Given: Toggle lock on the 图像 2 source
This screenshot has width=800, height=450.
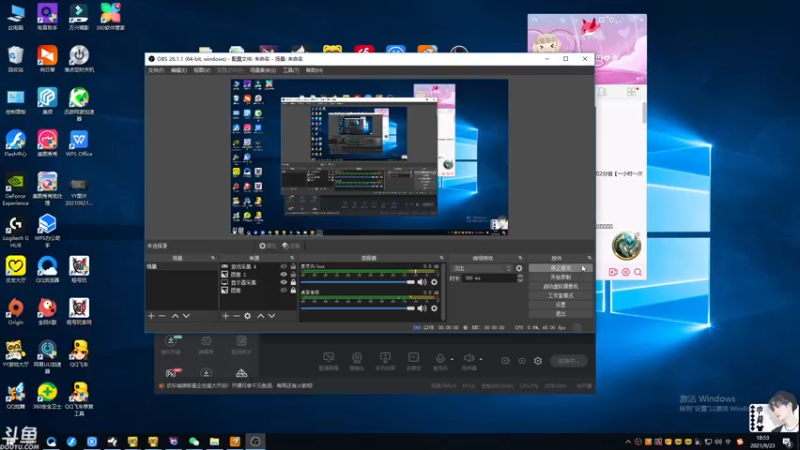Looking at the screenshot, I should 293,274.
